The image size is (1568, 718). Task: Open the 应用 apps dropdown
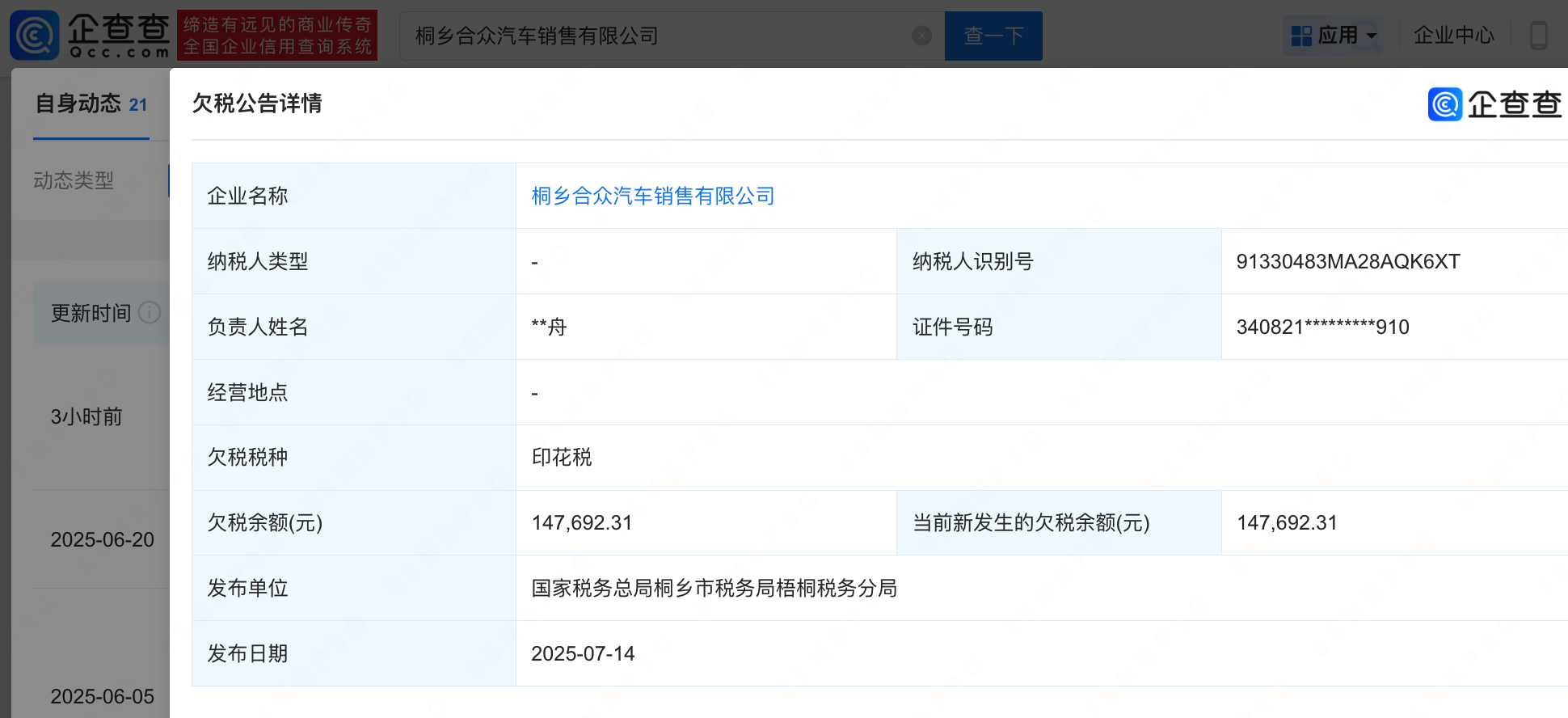tap(1334, 36)
